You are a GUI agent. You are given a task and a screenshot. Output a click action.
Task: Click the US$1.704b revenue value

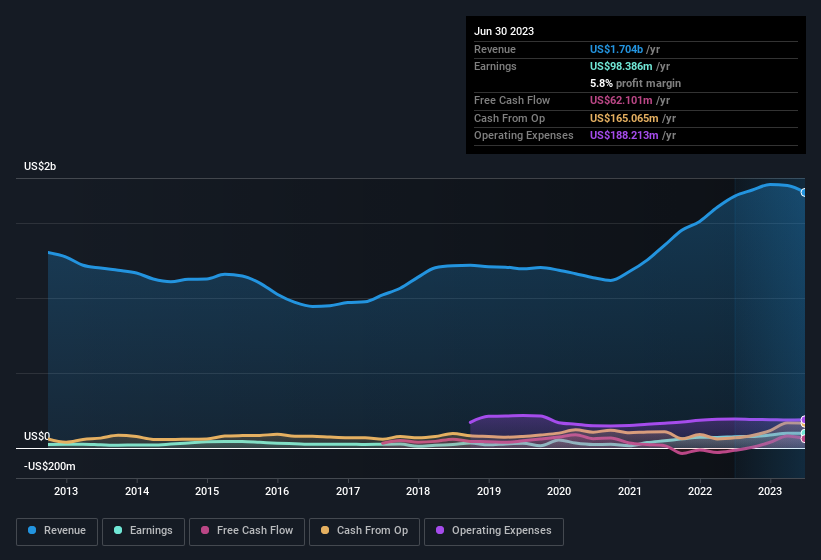(616, 49)
